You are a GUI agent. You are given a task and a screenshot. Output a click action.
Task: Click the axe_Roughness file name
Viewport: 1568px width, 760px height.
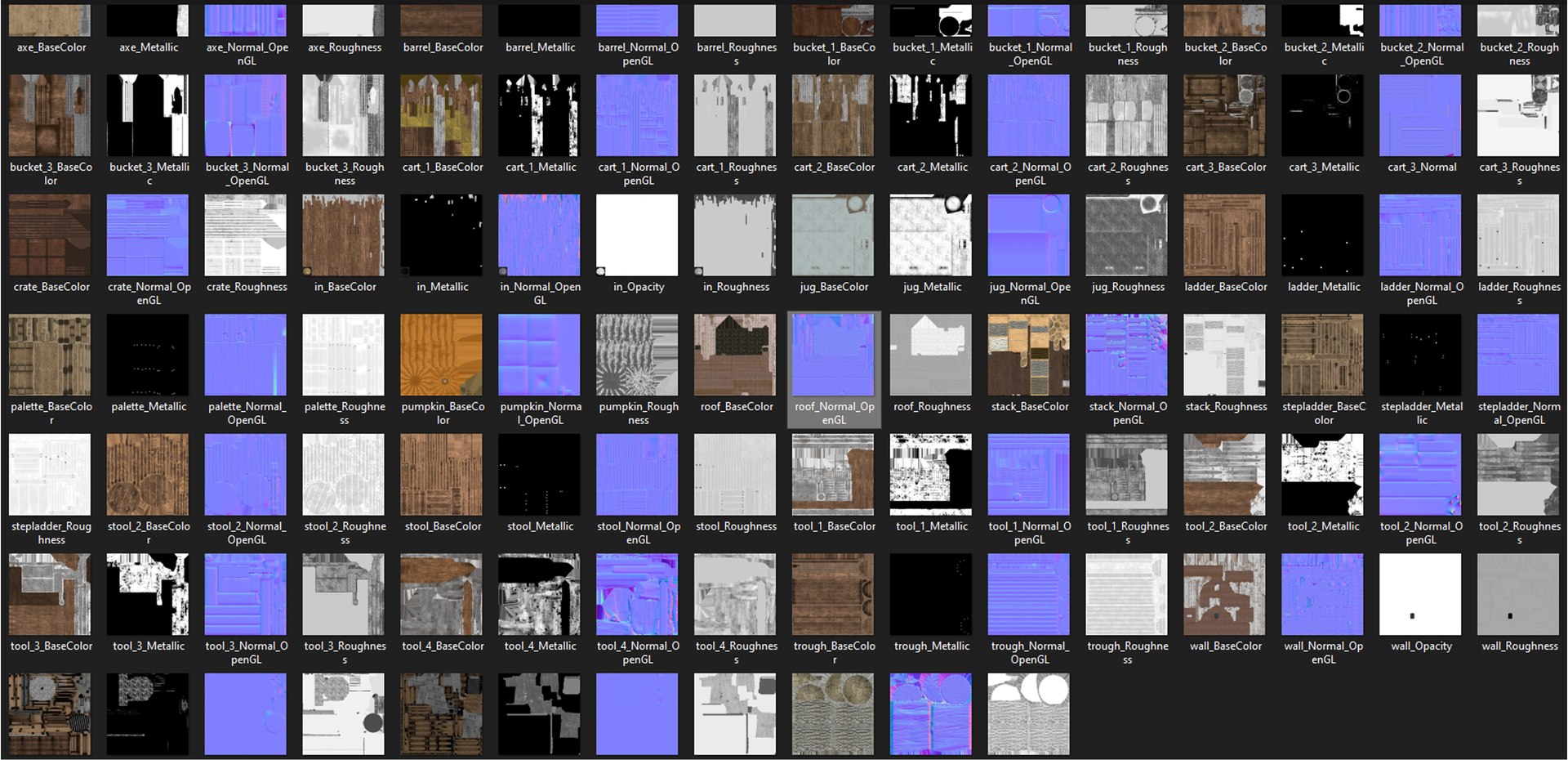tap(345, 47)
